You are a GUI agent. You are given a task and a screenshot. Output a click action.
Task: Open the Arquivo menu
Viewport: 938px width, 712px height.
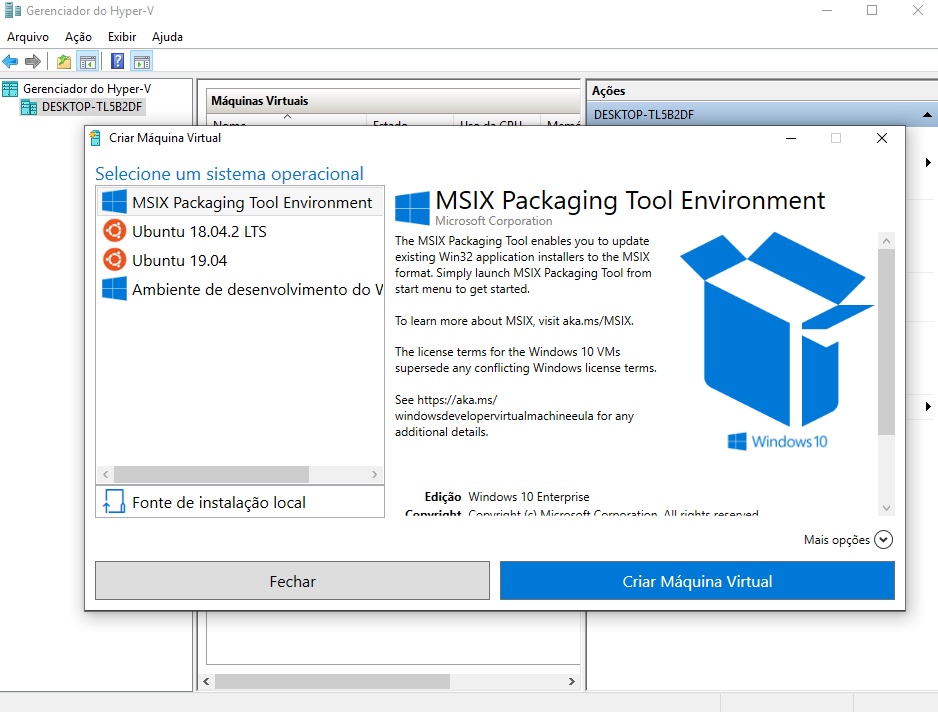28,37
